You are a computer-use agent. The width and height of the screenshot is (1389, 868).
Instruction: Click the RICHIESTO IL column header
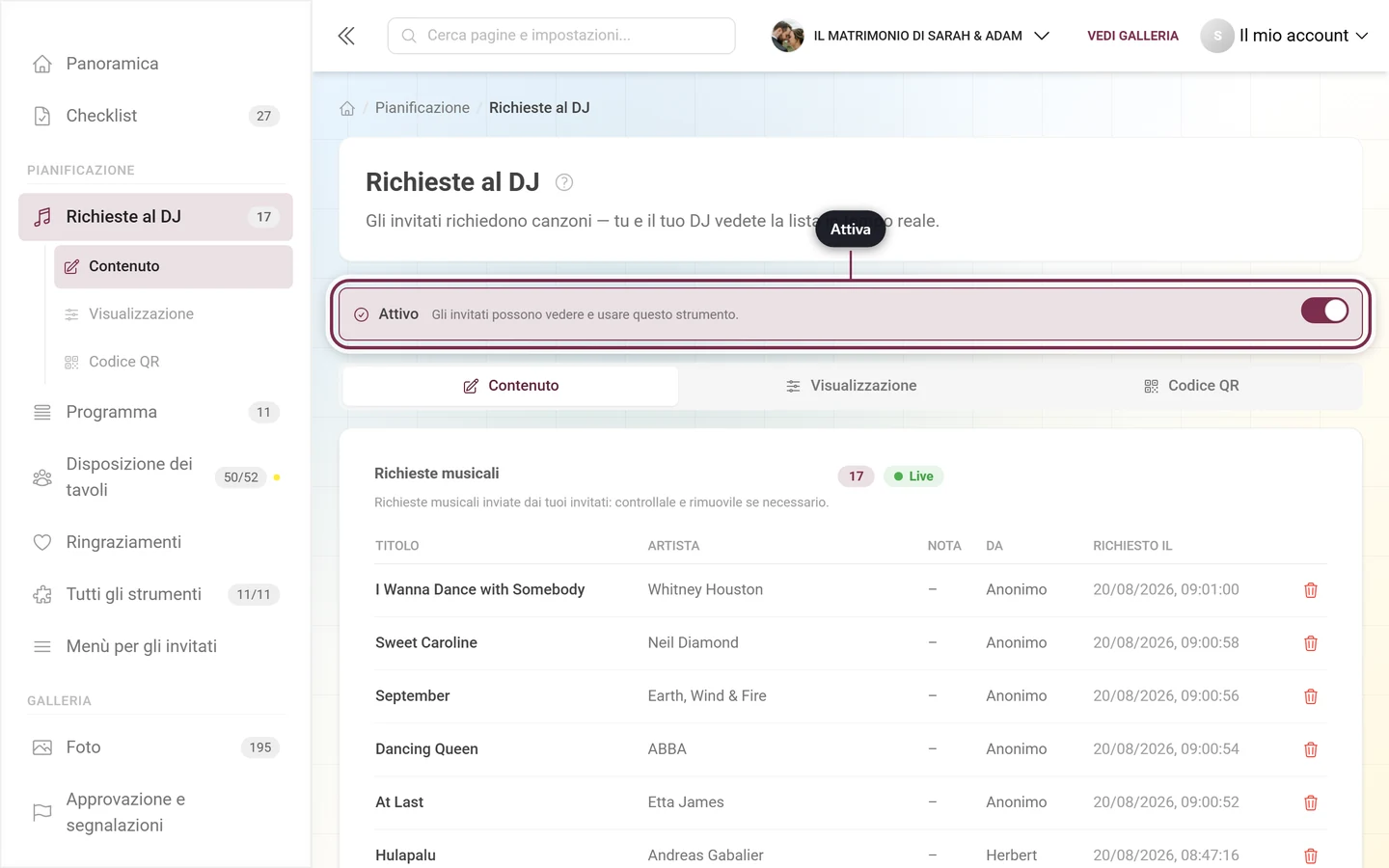pyautogui.click(x=1132, y=546)
